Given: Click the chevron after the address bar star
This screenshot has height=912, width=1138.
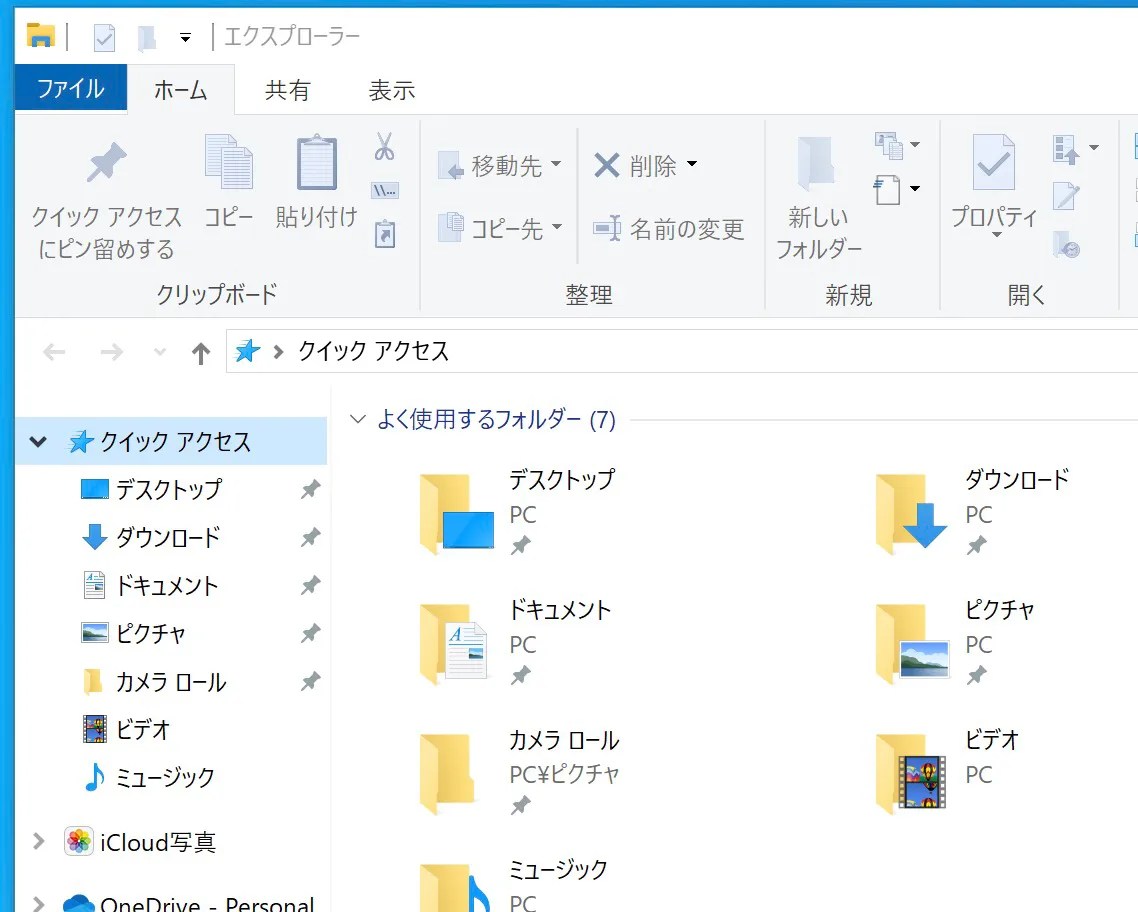Looking at the screenshot, I should tap(278, 352).
